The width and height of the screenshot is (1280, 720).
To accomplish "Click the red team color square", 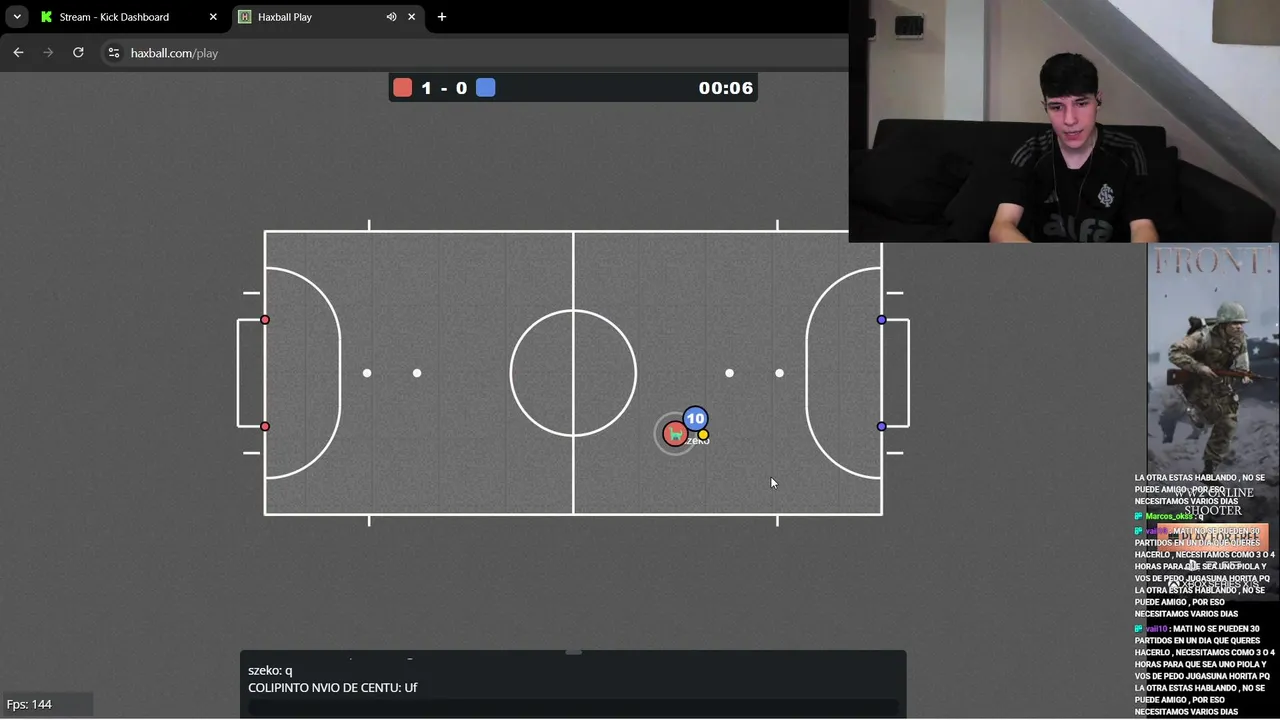I will point(402,88).
